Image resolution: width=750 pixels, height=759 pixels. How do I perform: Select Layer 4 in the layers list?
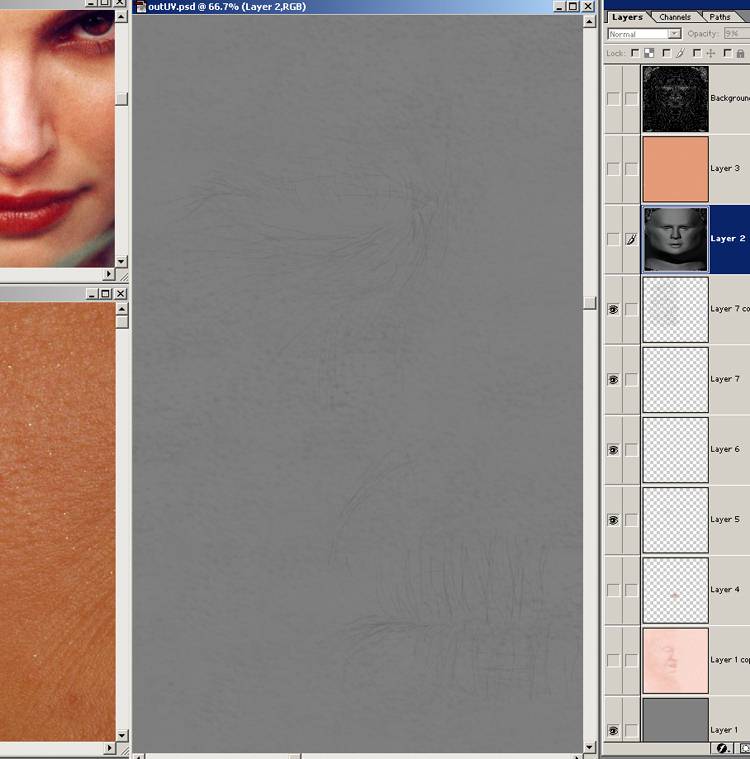[x=725, y=590]
